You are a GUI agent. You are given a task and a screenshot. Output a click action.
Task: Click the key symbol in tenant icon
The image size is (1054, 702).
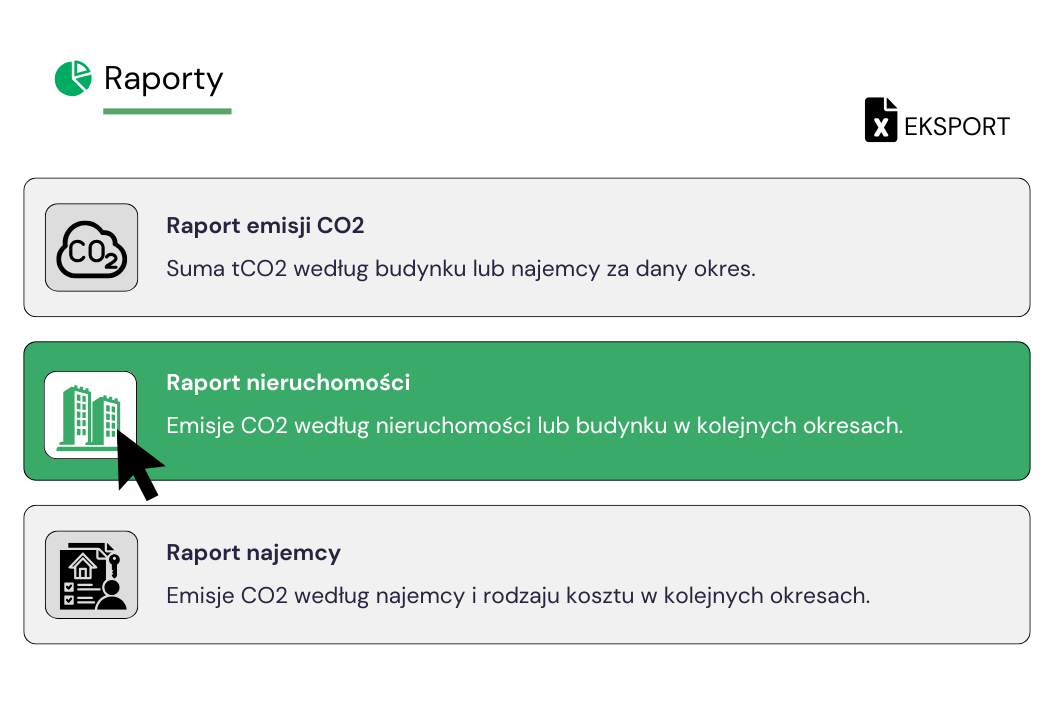(x=115, y=565)
